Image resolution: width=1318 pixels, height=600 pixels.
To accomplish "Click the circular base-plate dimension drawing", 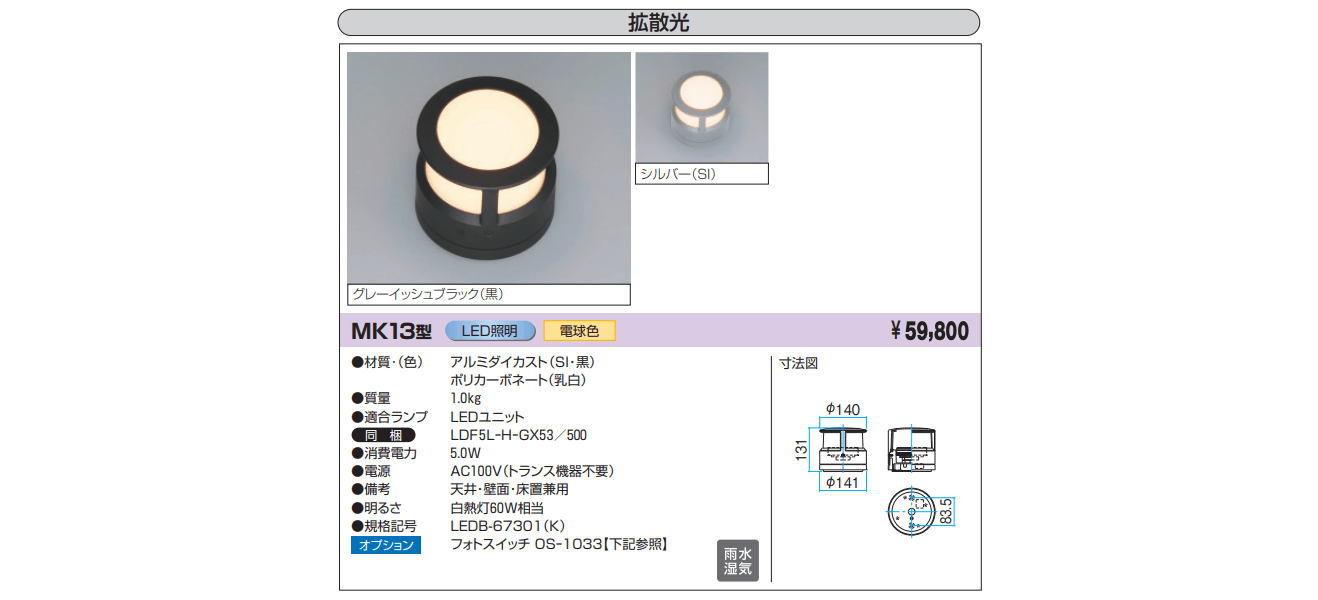I will point(913,514).
